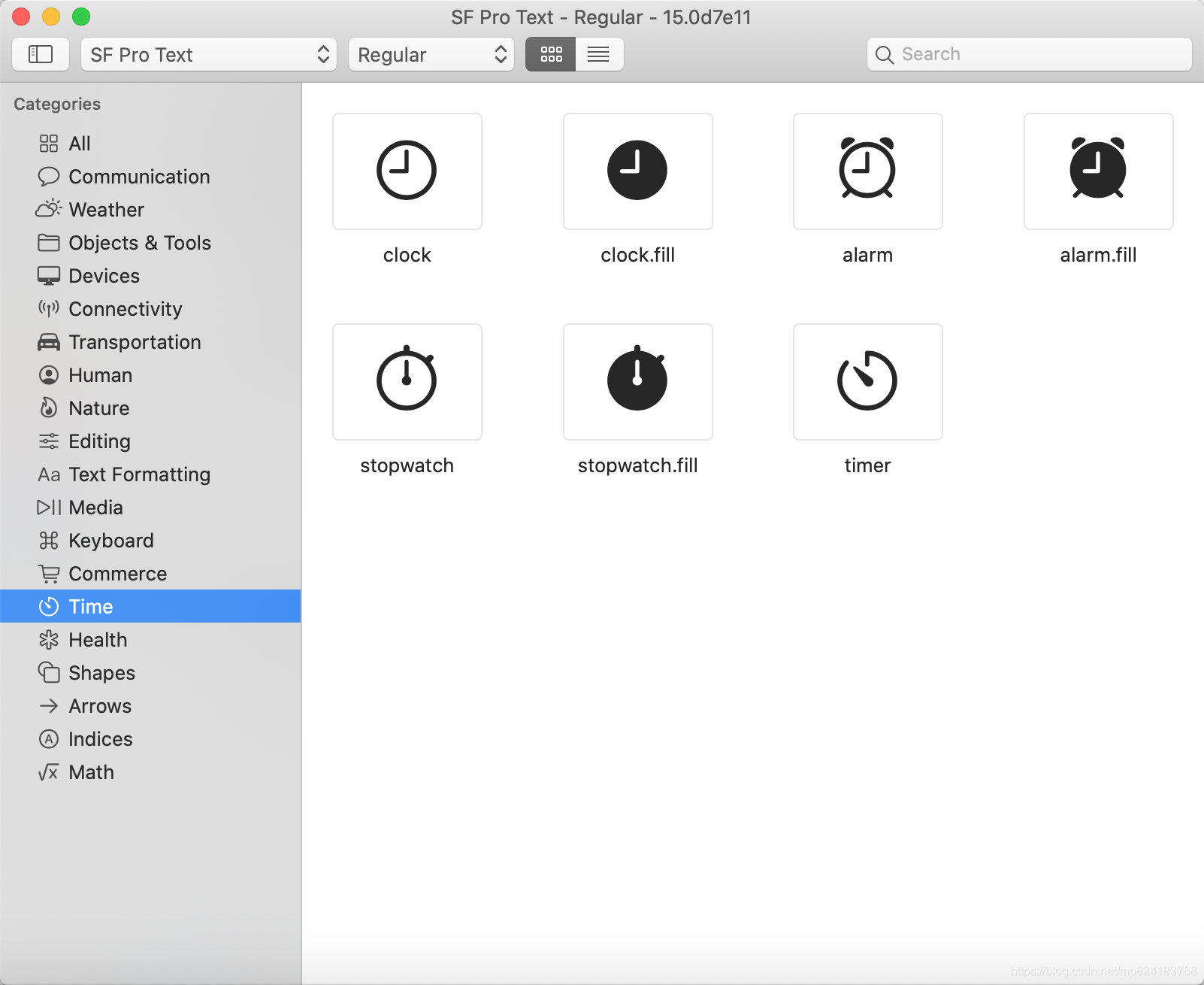Image resolution: width=1204 pixels, height=985 pixels.
Task: Open the Health category
Action: [x=98, y=640]
